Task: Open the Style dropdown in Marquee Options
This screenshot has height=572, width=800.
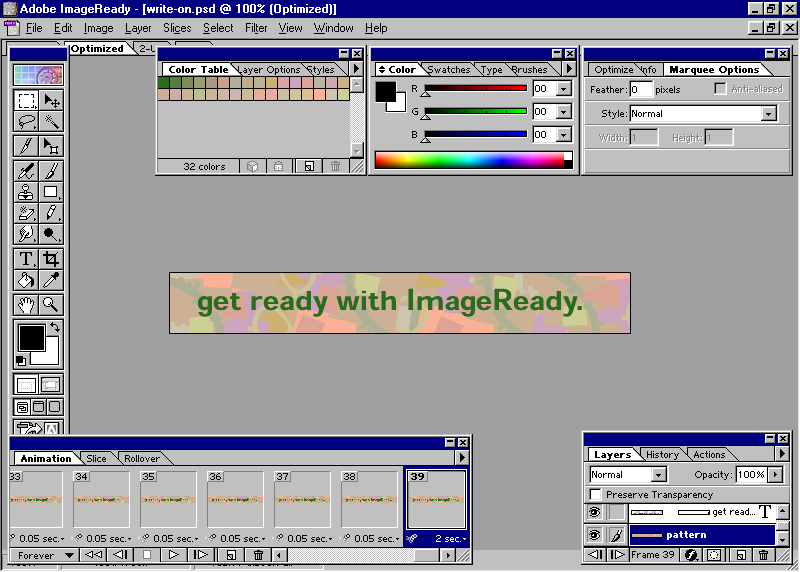Action: click(x=768, y=114)
